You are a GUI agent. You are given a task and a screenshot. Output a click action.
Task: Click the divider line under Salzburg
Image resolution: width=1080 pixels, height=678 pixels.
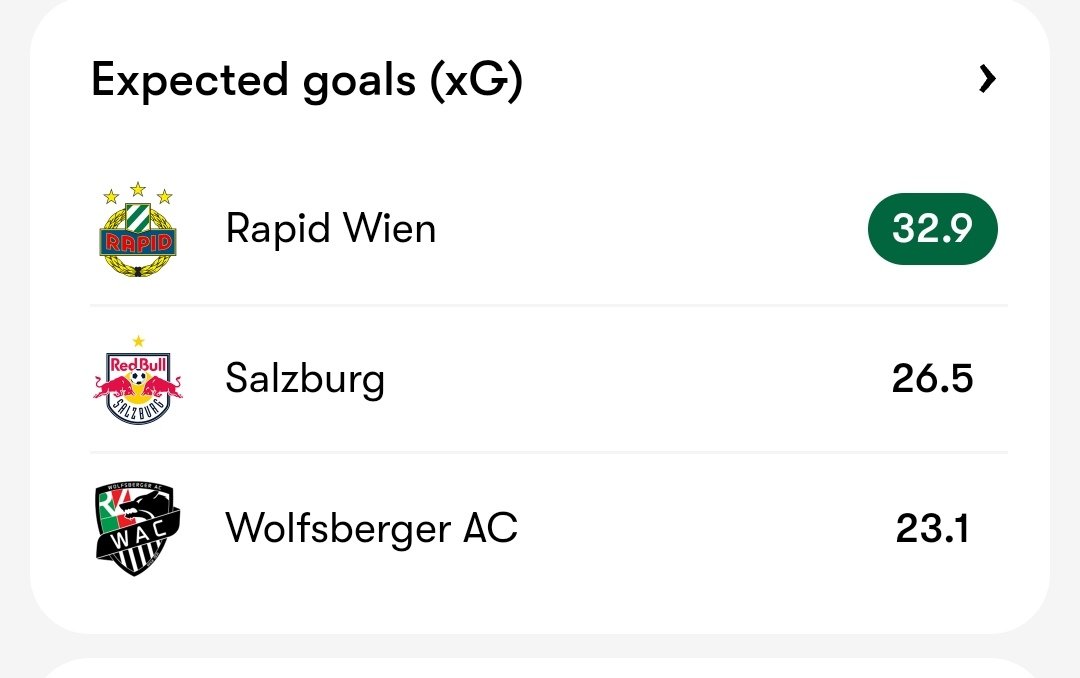[x=549, y=453]
